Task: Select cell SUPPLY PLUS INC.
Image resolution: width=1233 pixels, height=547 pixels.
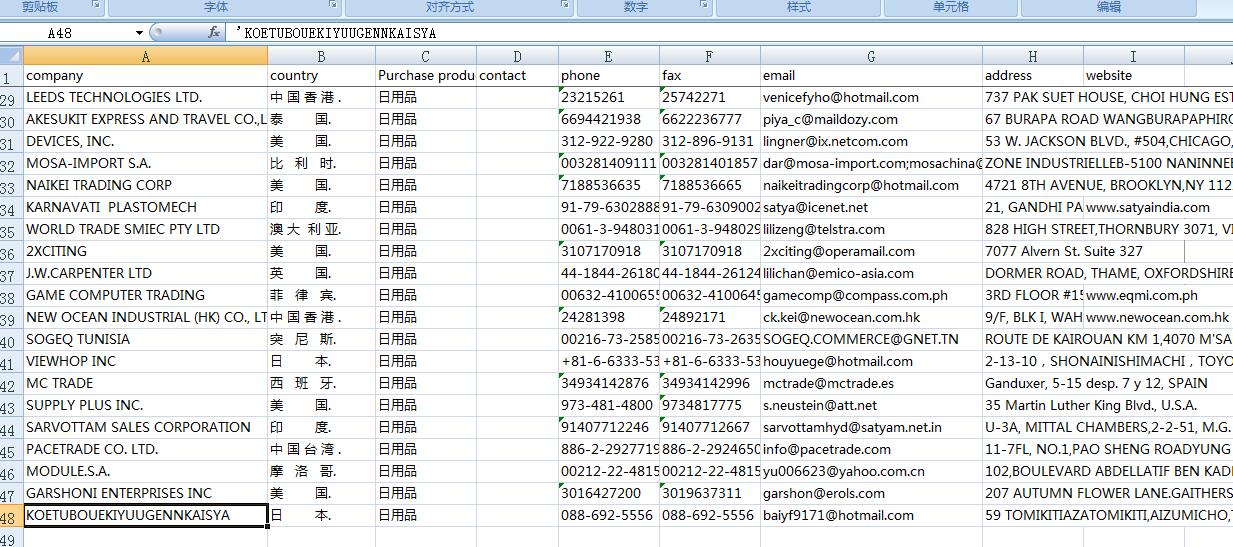Action: click(146, 406)
